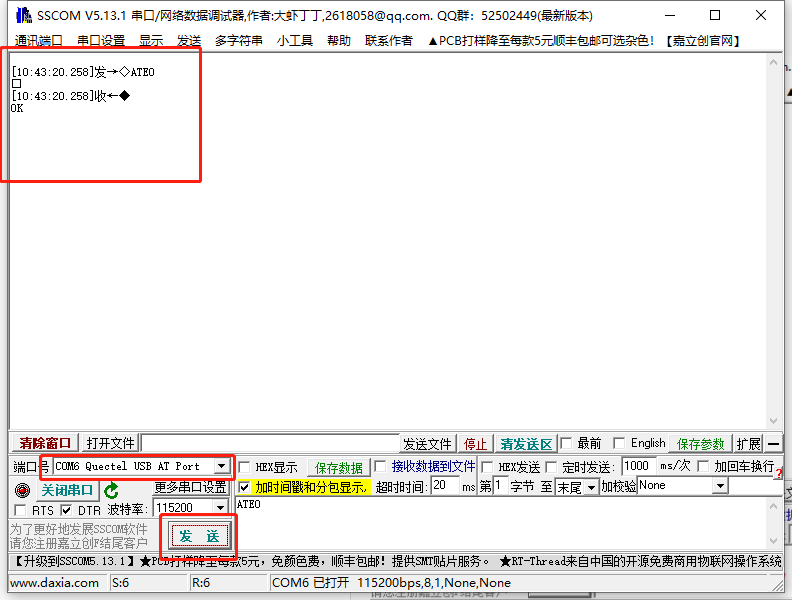Click the 发送文件 button

(427, 444)
